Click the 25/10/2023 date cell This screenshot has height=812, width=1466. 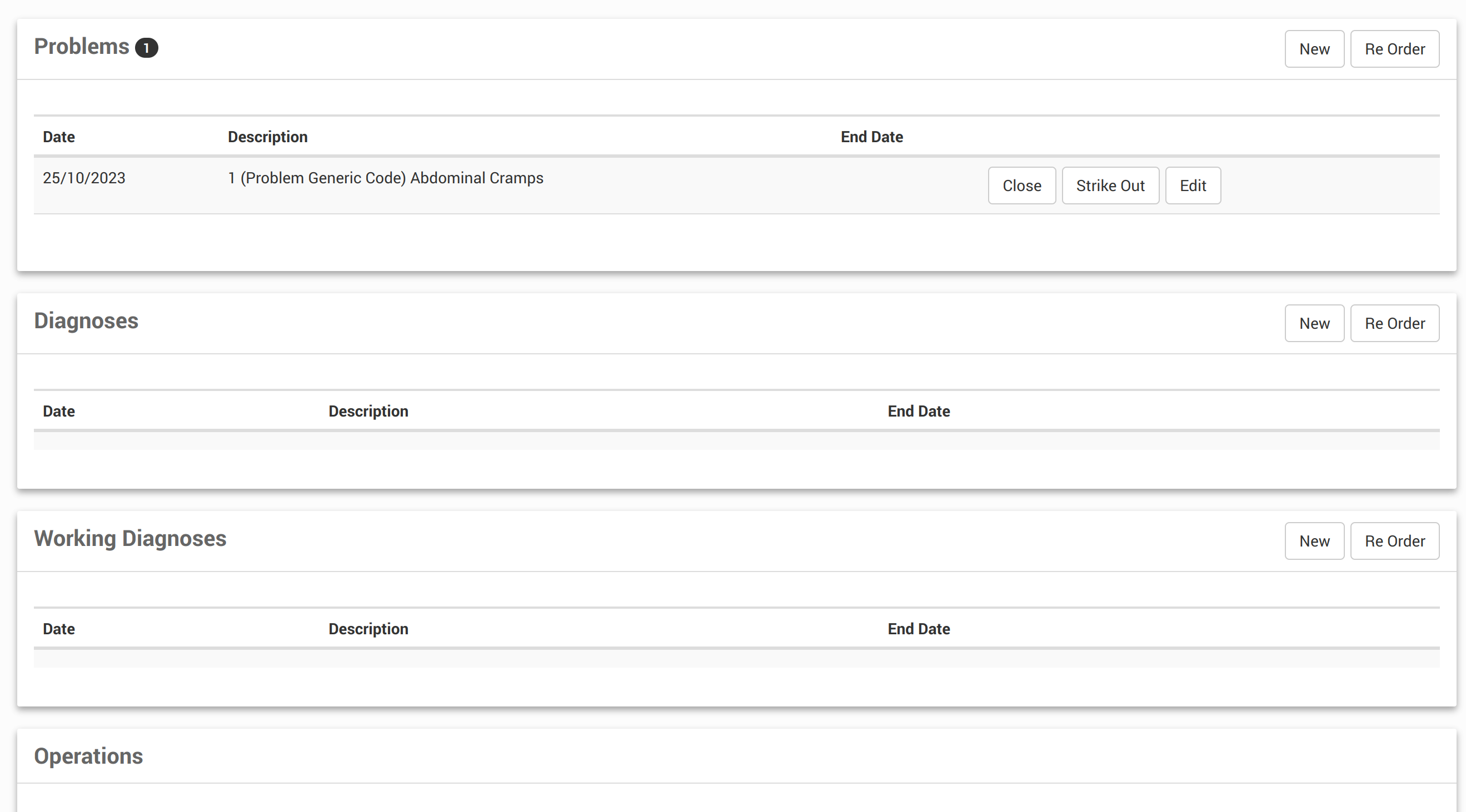click(x=84, y=178)
